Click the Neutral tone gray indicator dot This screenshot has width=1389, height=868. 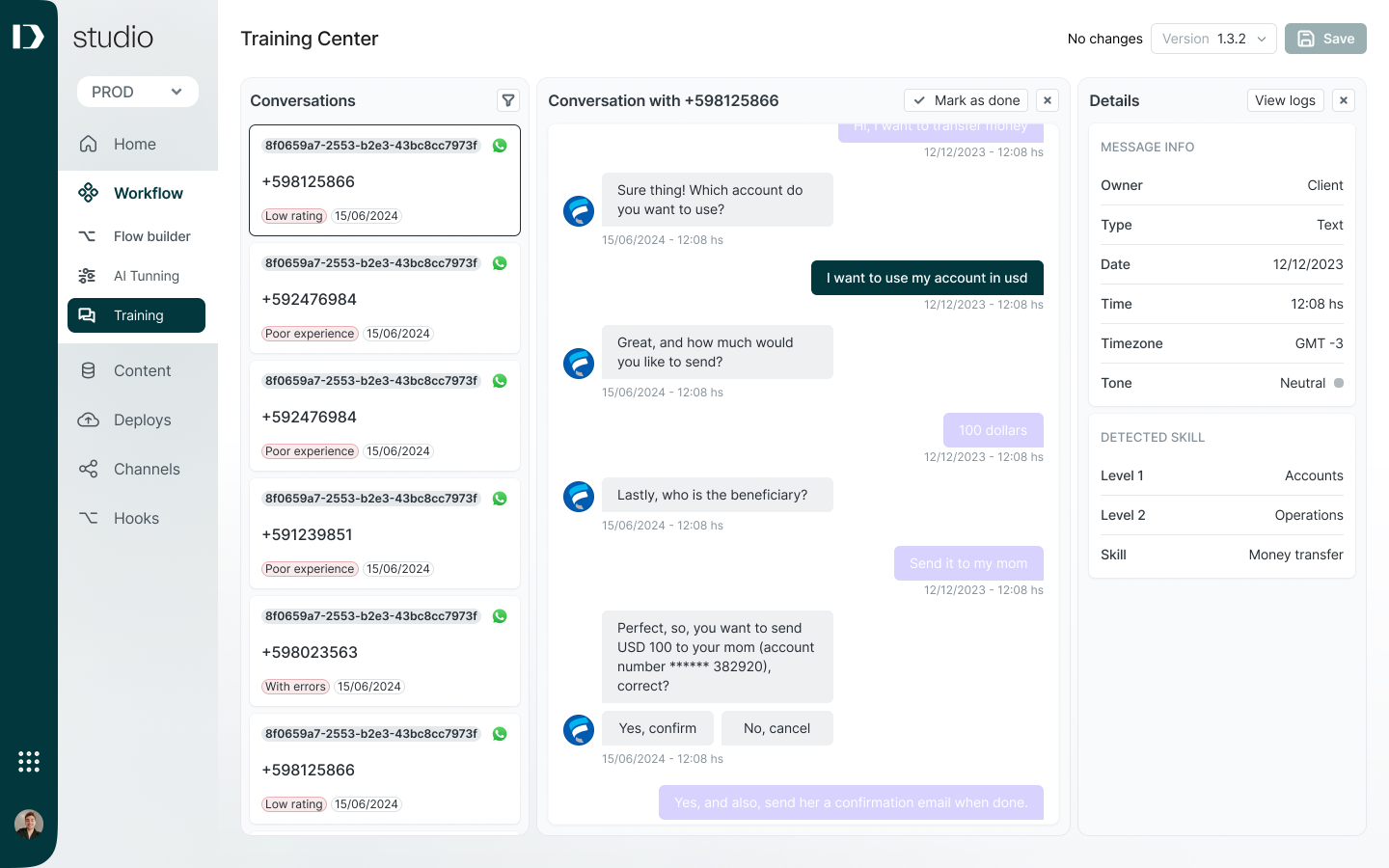pos(1339,383)
